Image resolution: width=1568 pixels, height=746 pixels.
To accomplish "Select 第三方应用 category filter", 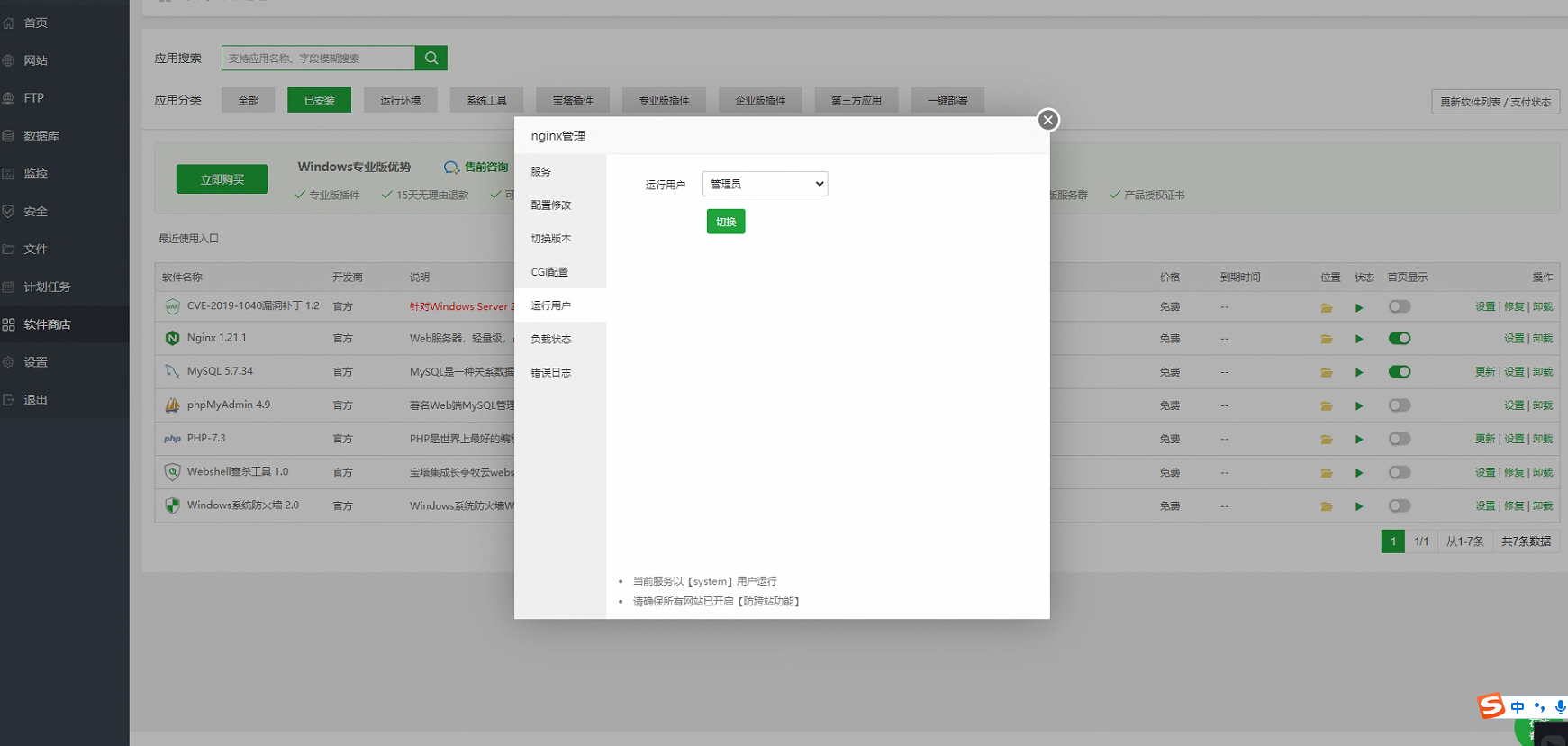I will coord(857,100).
